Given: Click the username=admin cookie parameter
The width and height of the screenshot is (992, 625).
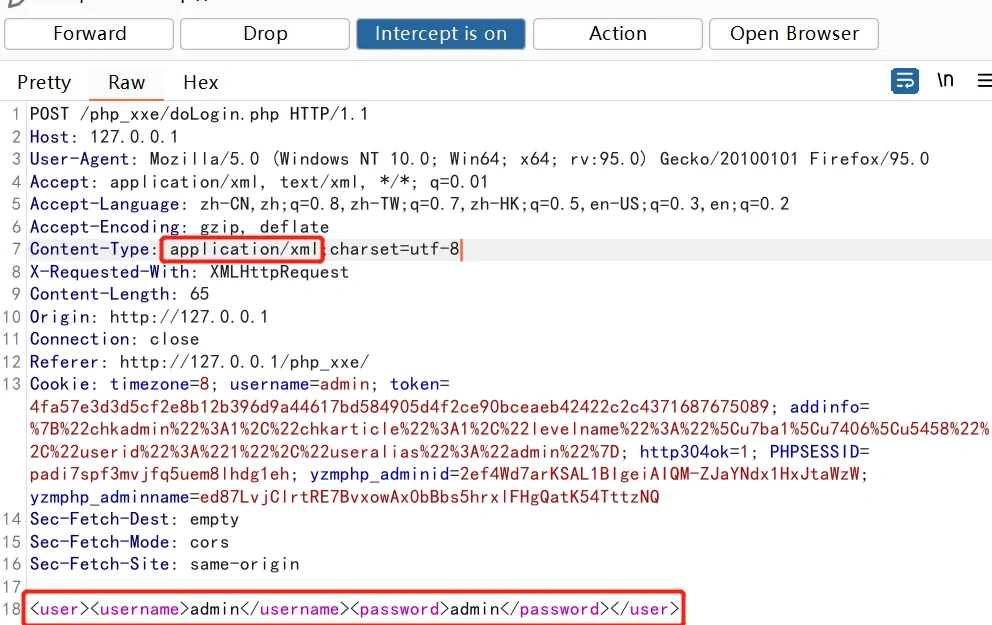Looking at the screenshot, I should coord(299,385).
